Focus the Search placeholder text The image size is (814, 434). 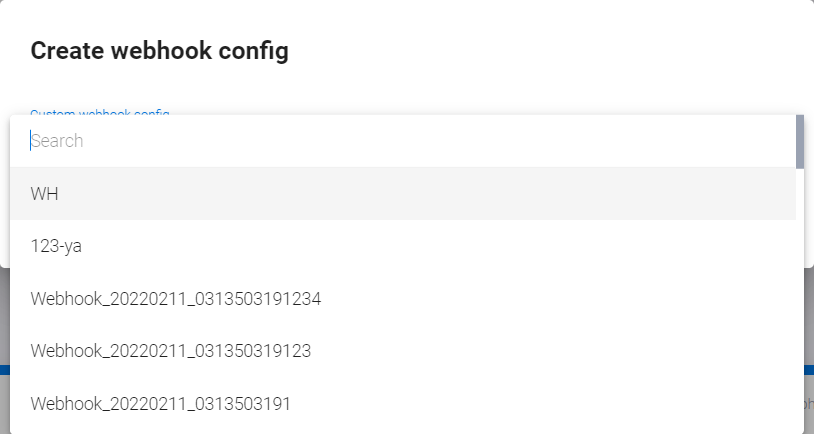click(58, 141)
